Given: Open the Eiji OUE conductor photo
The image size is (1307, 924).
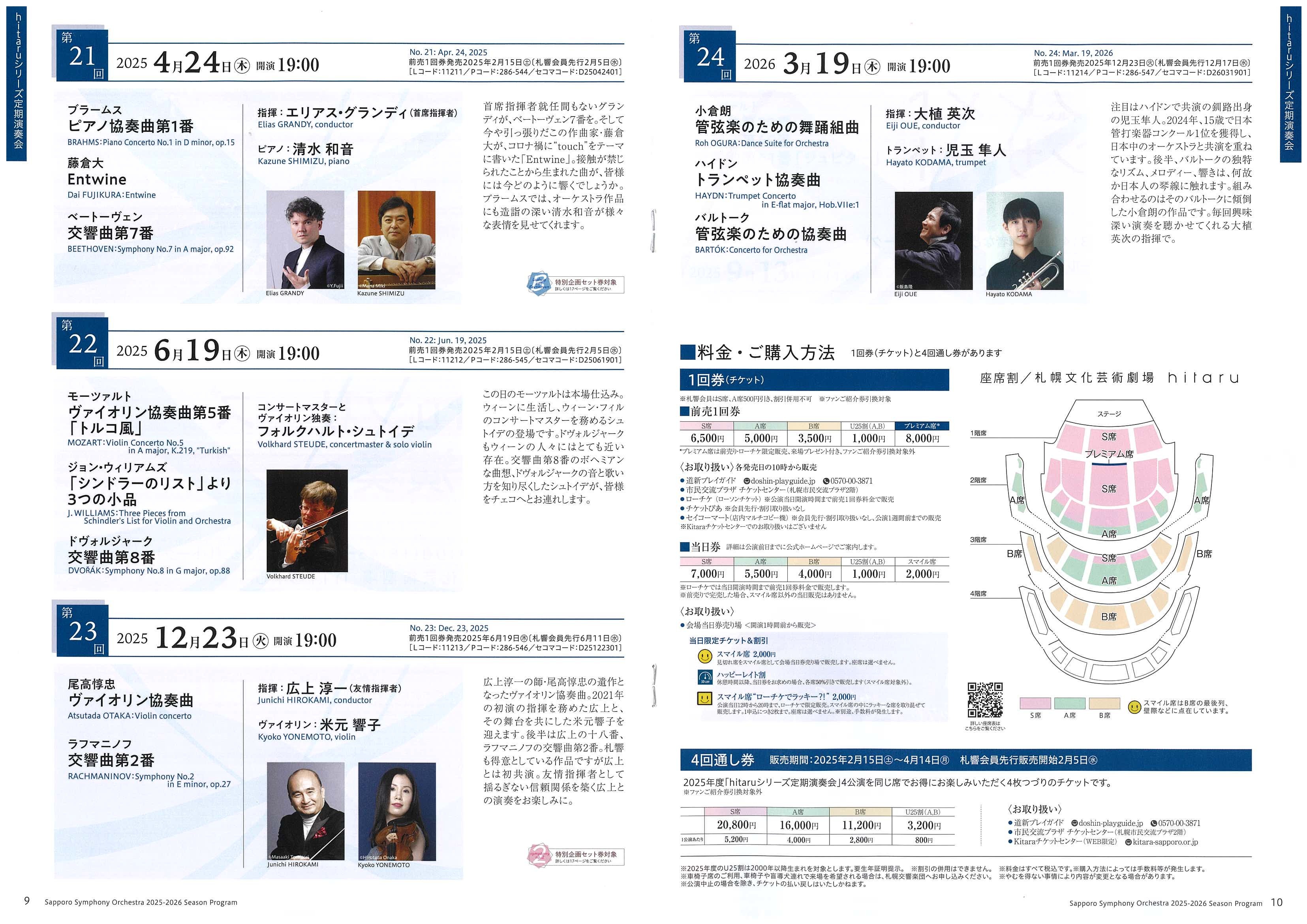Looking at the screenshot, I should (x=933, y=241).
